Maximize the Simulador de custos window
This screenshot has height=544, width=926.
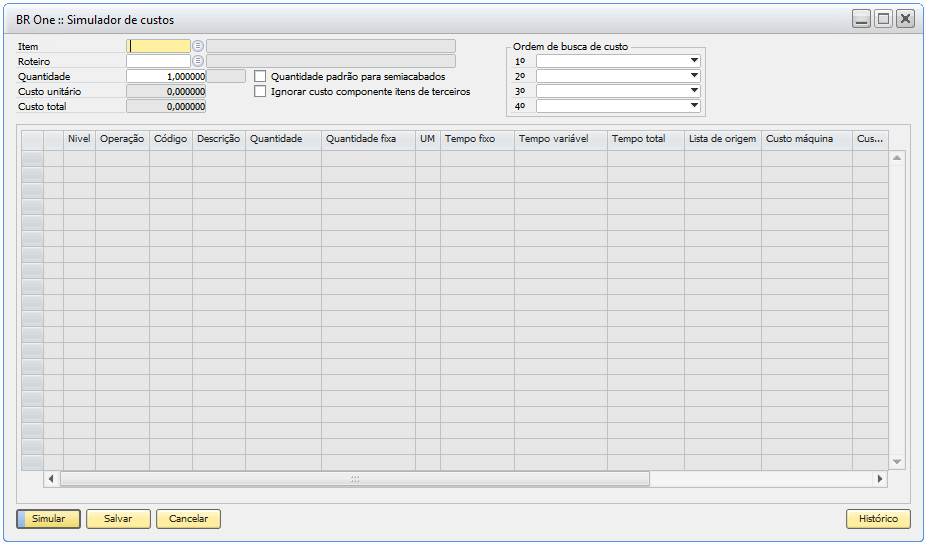[x=883, y=19]
